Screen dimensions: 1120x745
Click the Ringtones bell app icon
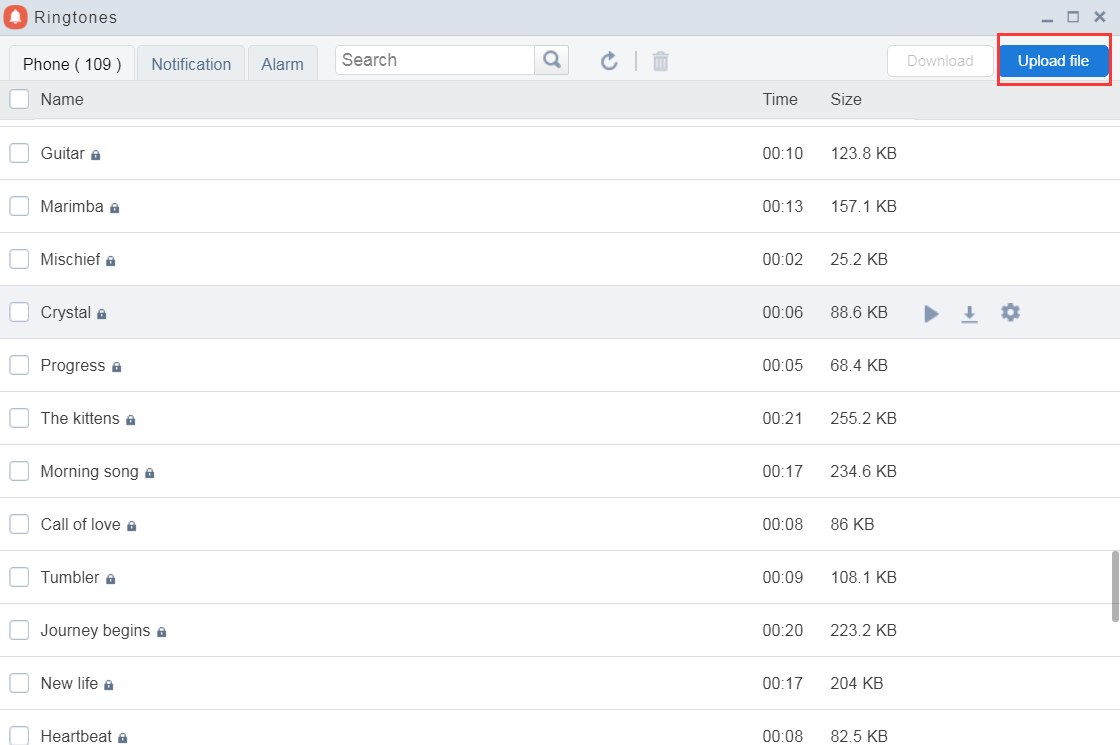click(16, 17)
